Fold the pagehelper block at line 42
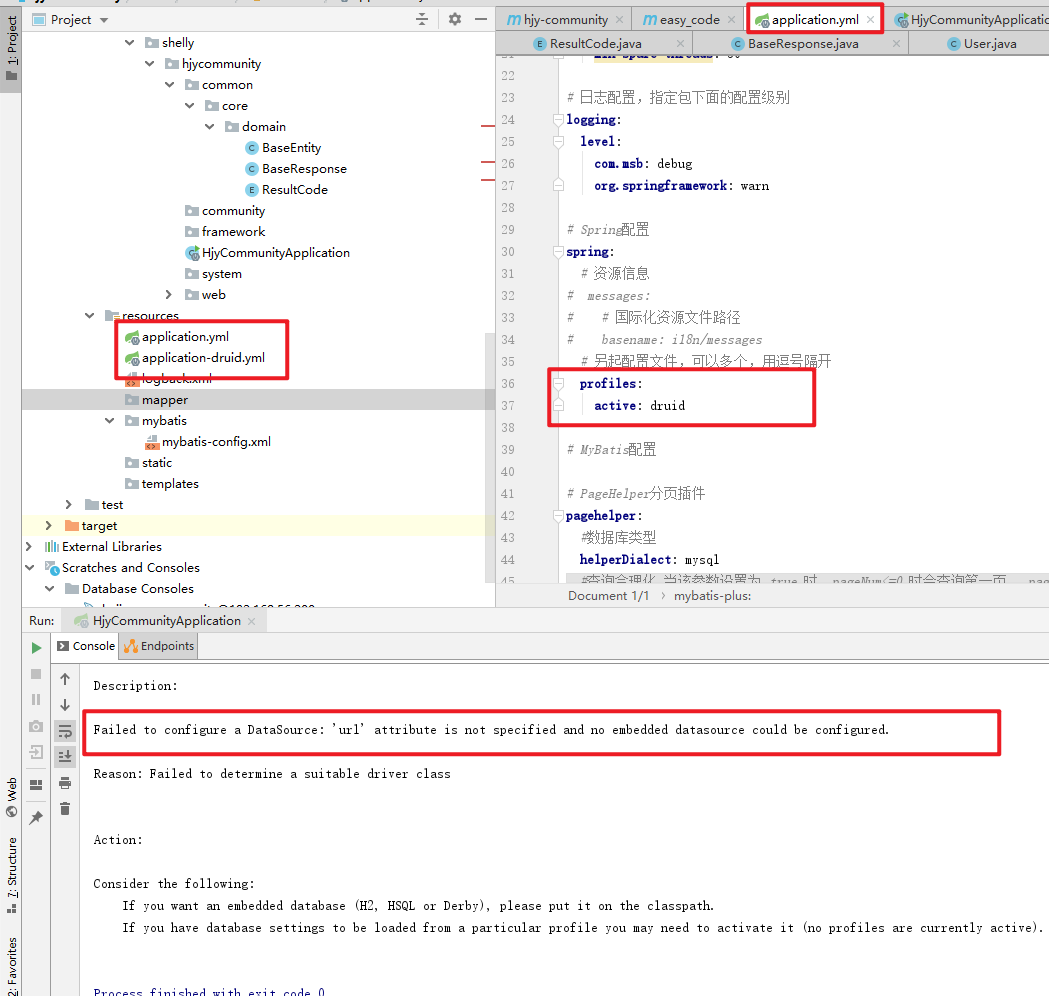Screen dimensions: 1049x996 tap(558, 516)
